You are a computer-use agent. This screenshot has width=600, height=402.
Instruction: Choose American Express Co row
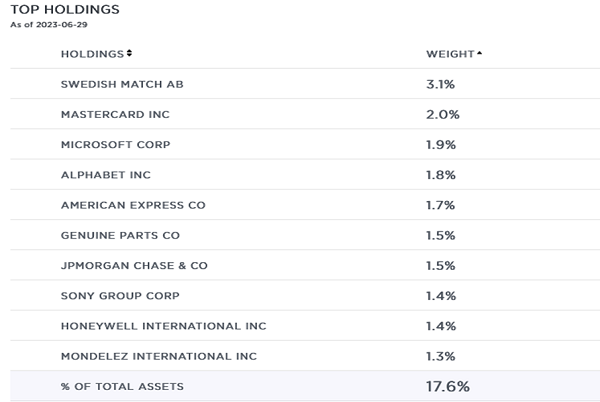305,205
